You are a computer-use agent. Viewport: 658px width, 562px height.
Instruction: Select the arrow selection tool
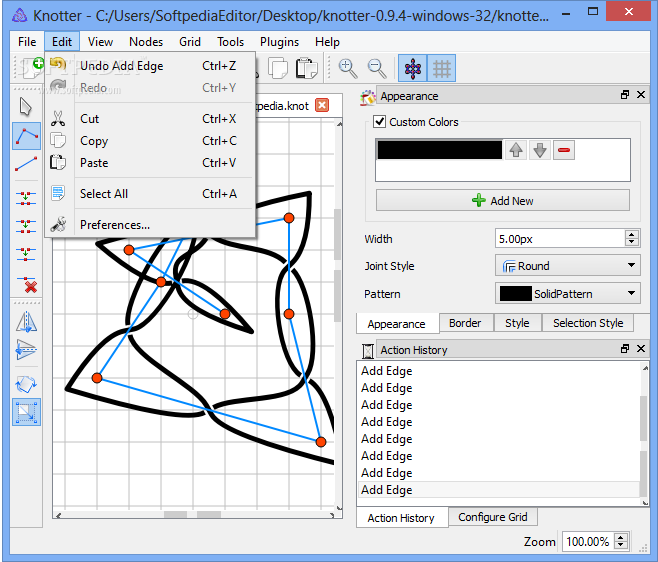26,107
